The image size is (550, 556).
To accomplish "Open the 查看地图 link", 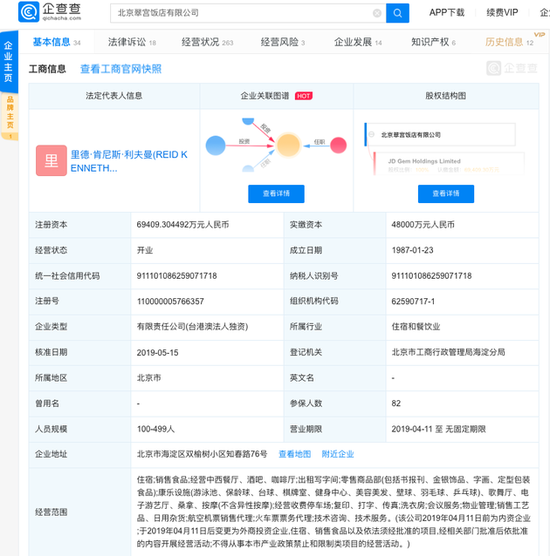I will click(295, 454).
